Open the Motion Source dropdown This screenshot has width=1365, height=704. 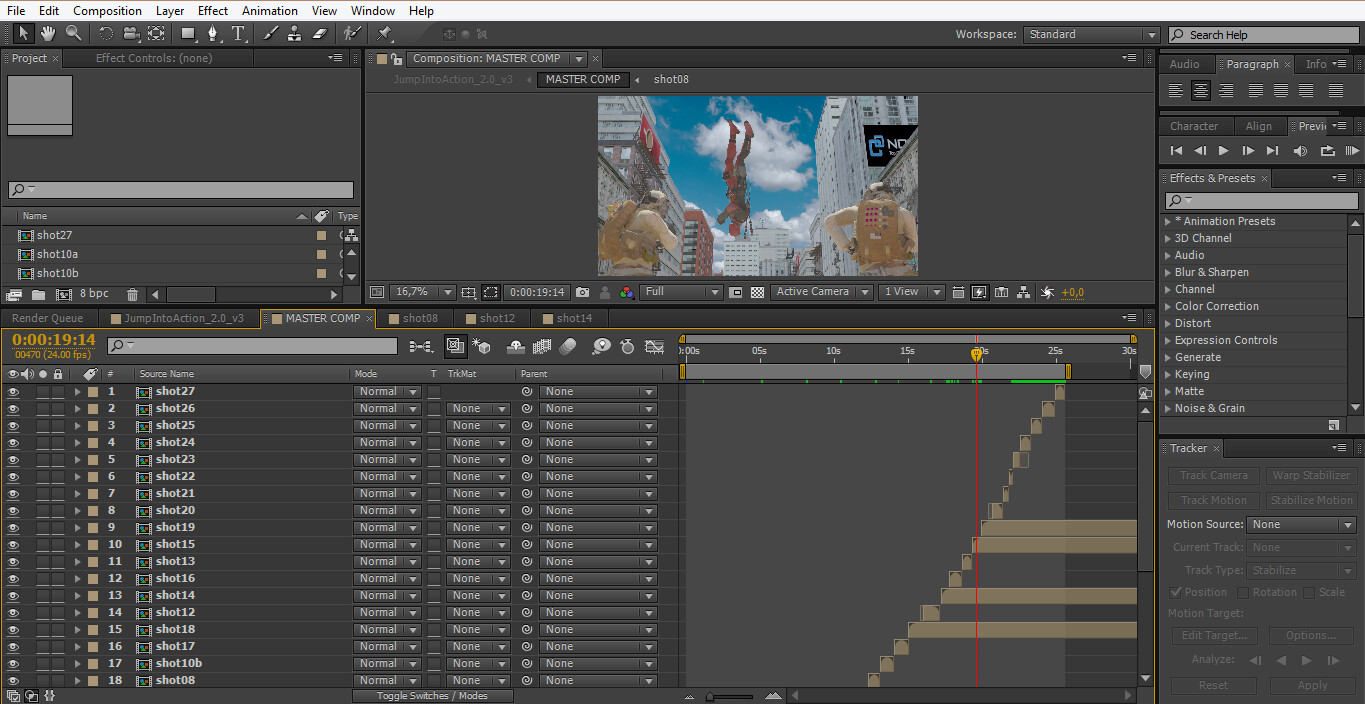(x=1301, y=525)
